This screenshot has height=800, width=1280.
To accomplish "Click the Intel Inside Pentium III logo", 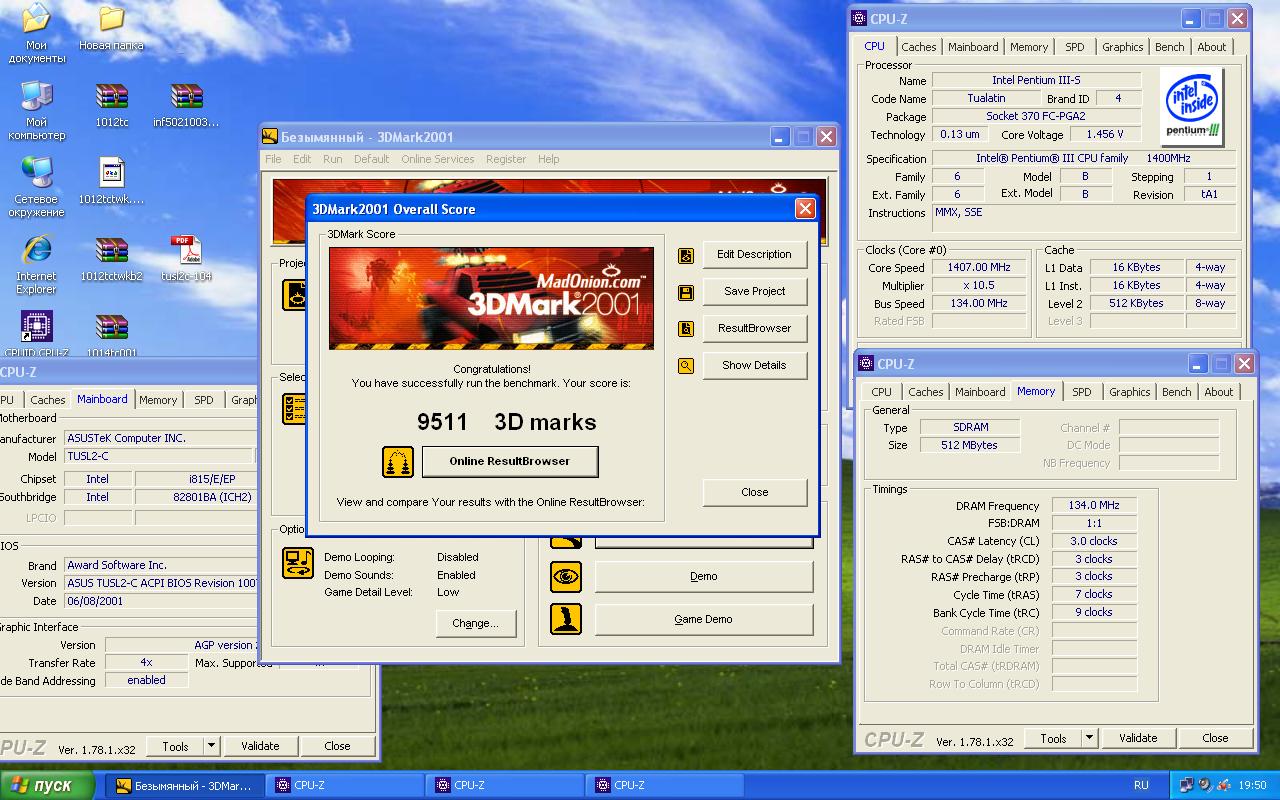I will pyautogui.click(x=1193, y=106).
